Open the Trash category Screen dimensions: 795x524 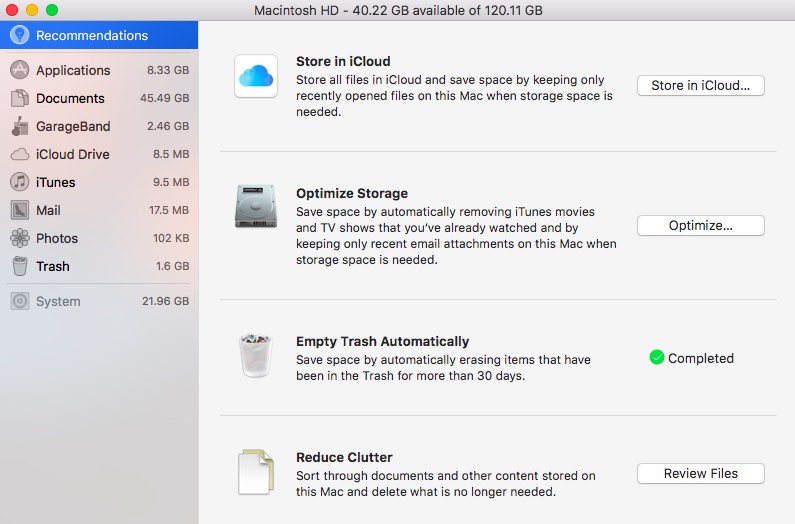pos(53,266)
